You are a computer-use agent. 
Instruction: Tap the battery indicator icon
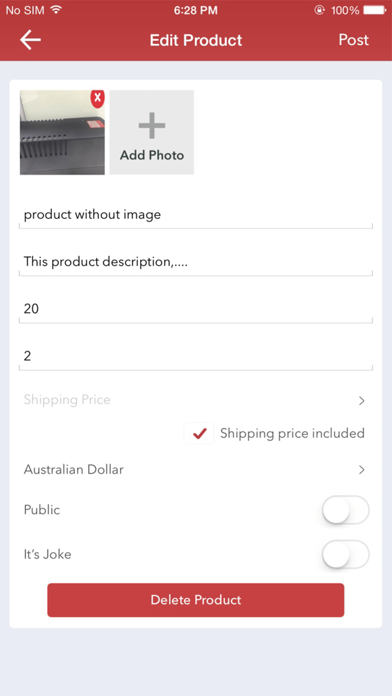tap(375, 10)
